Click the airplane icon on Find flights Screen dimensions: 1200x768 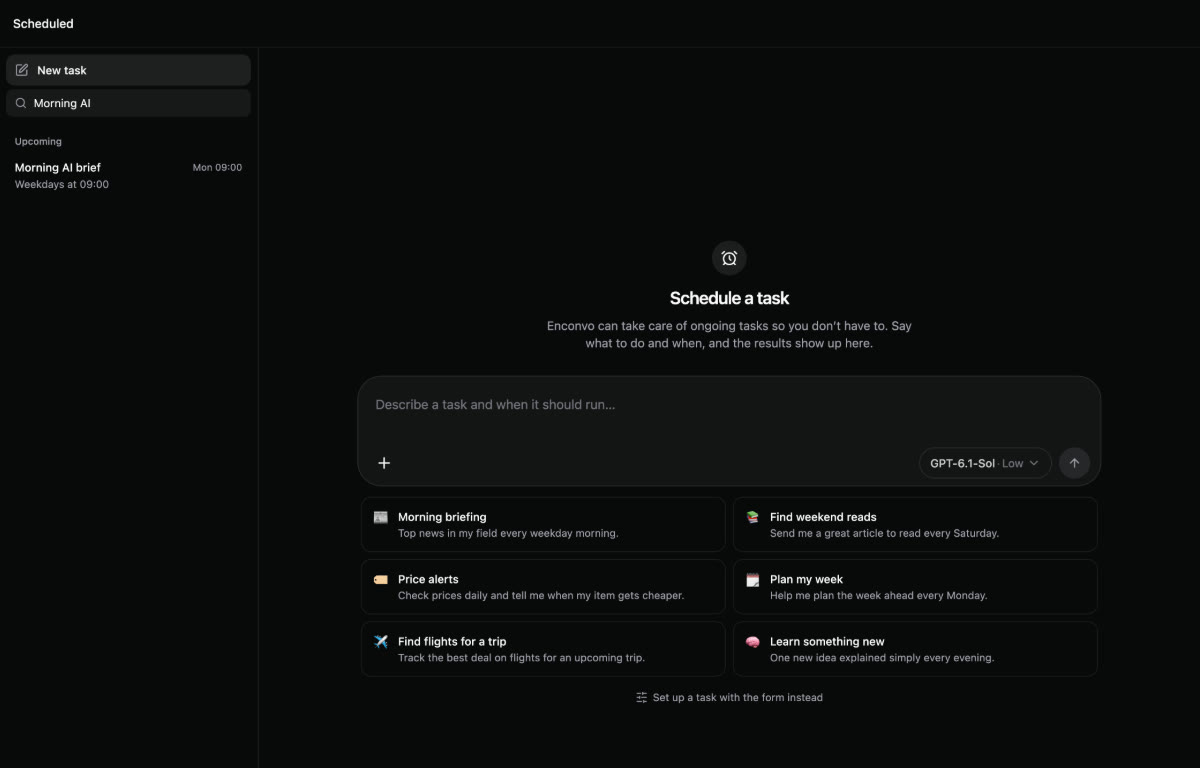(x=381, y=641)
